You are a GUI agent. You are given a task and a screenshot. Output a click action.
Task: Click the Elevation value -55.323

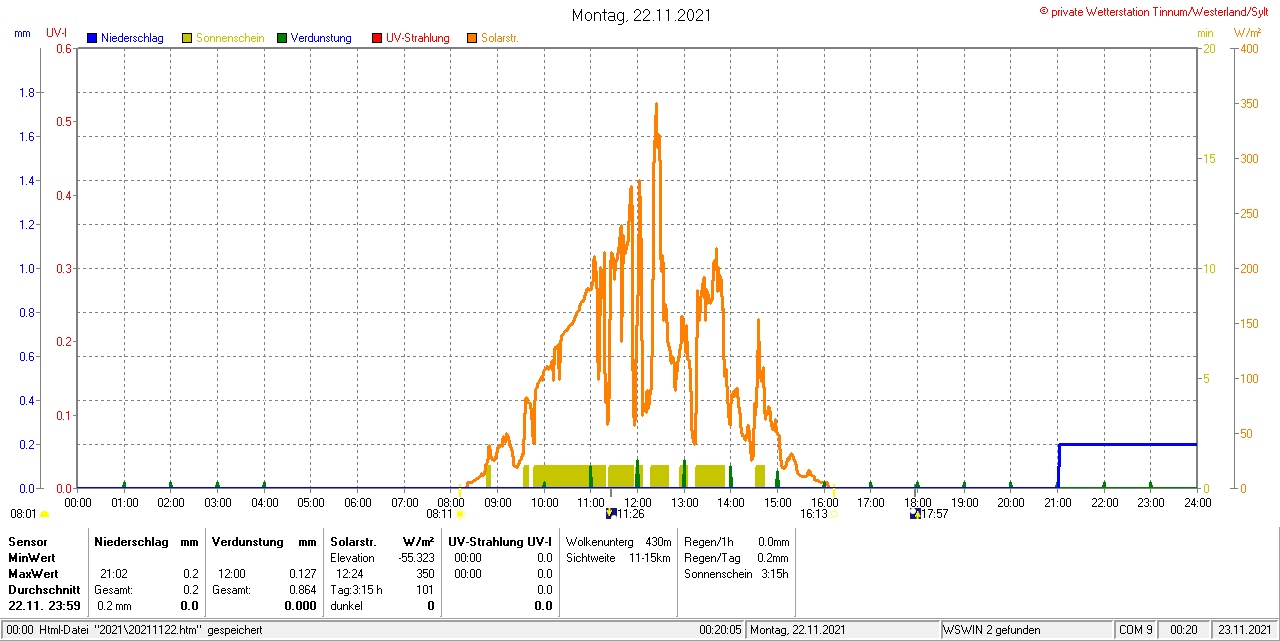click(415, 558)
